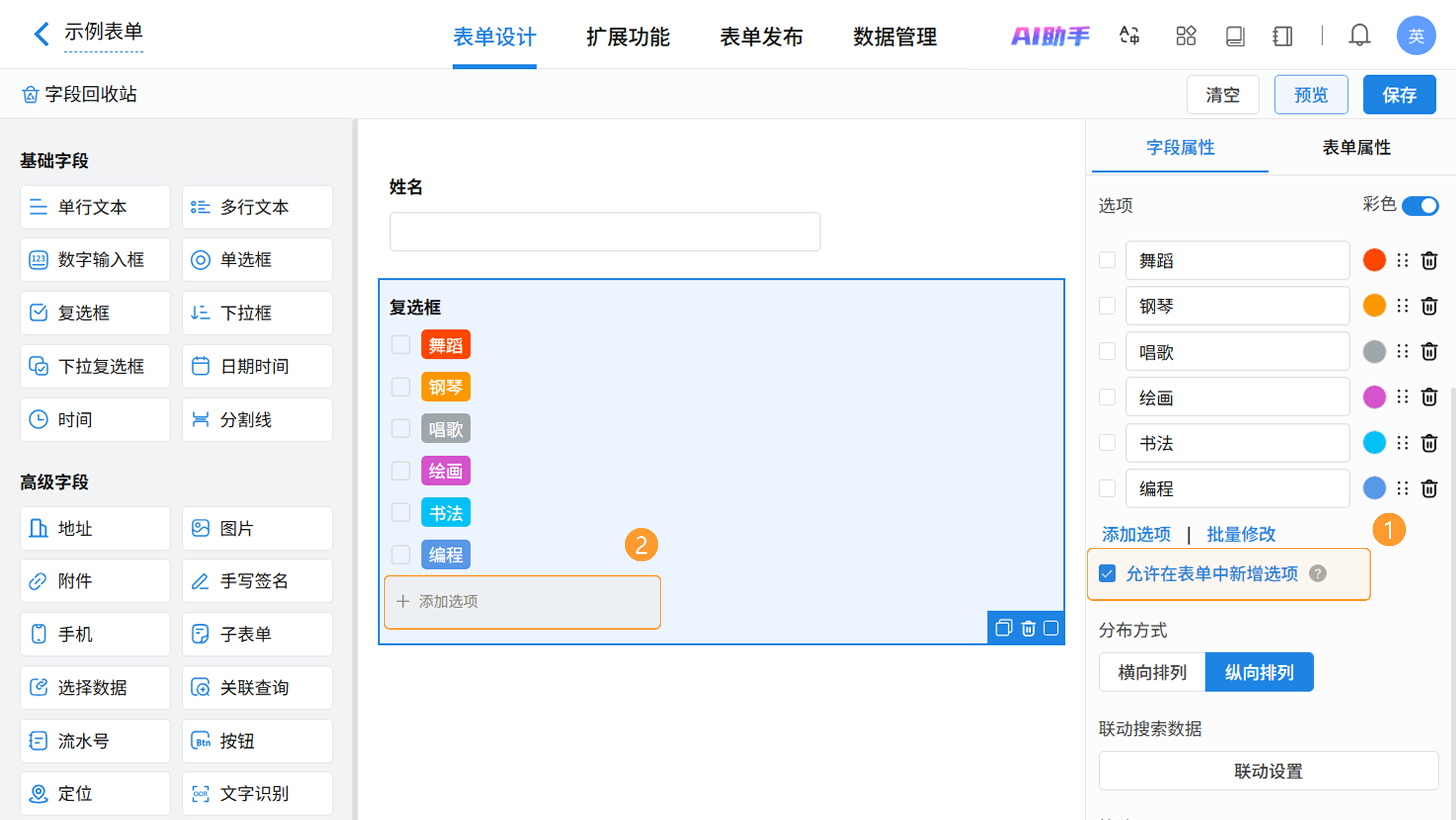Click the magenta color swatch for 绘画
The image size is (1456, 820).
click(x=1374, y=397)
